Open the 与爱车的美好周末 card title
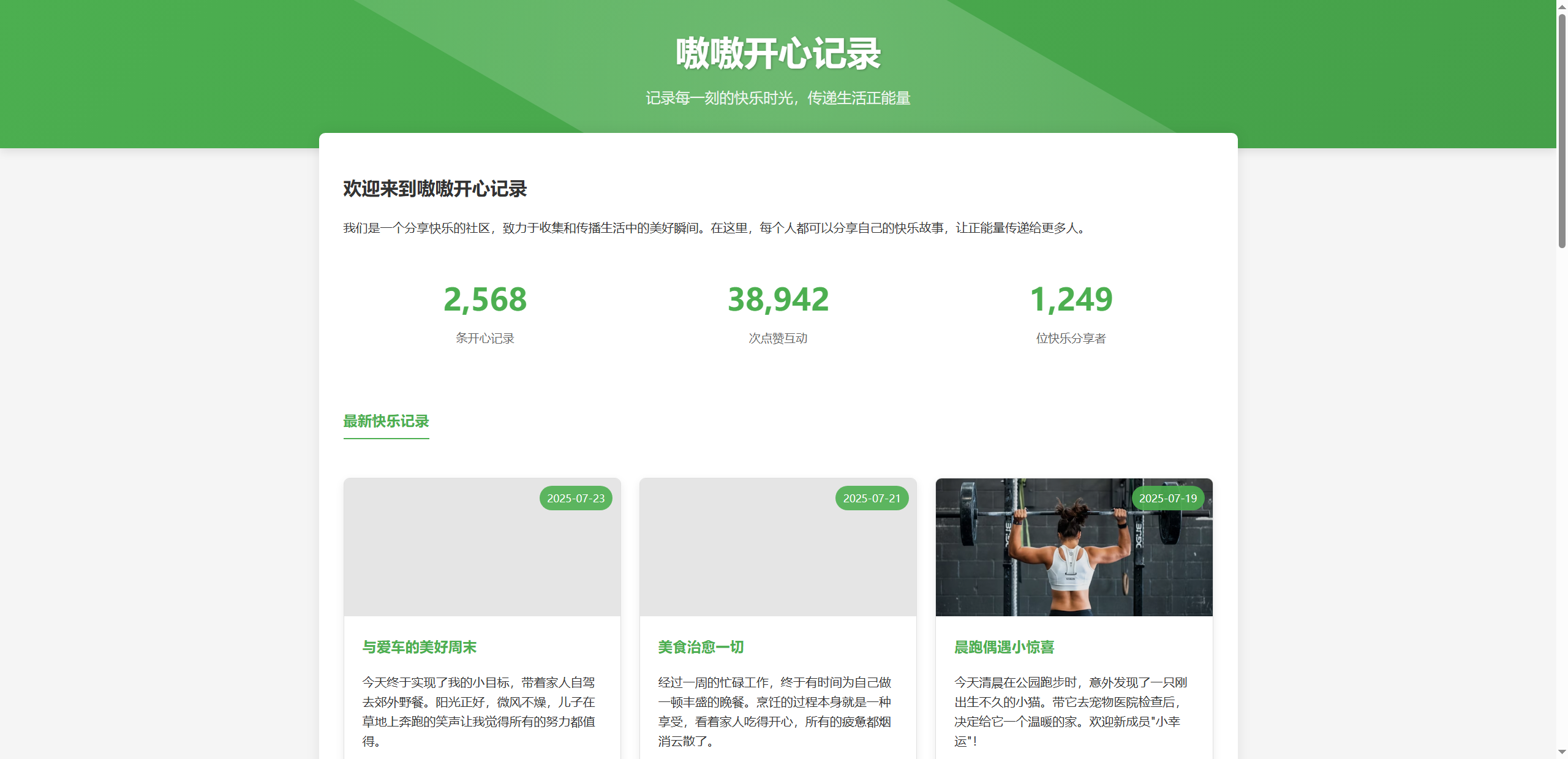Viewport: 1568px width, 759px height. [x=419, y=647]
